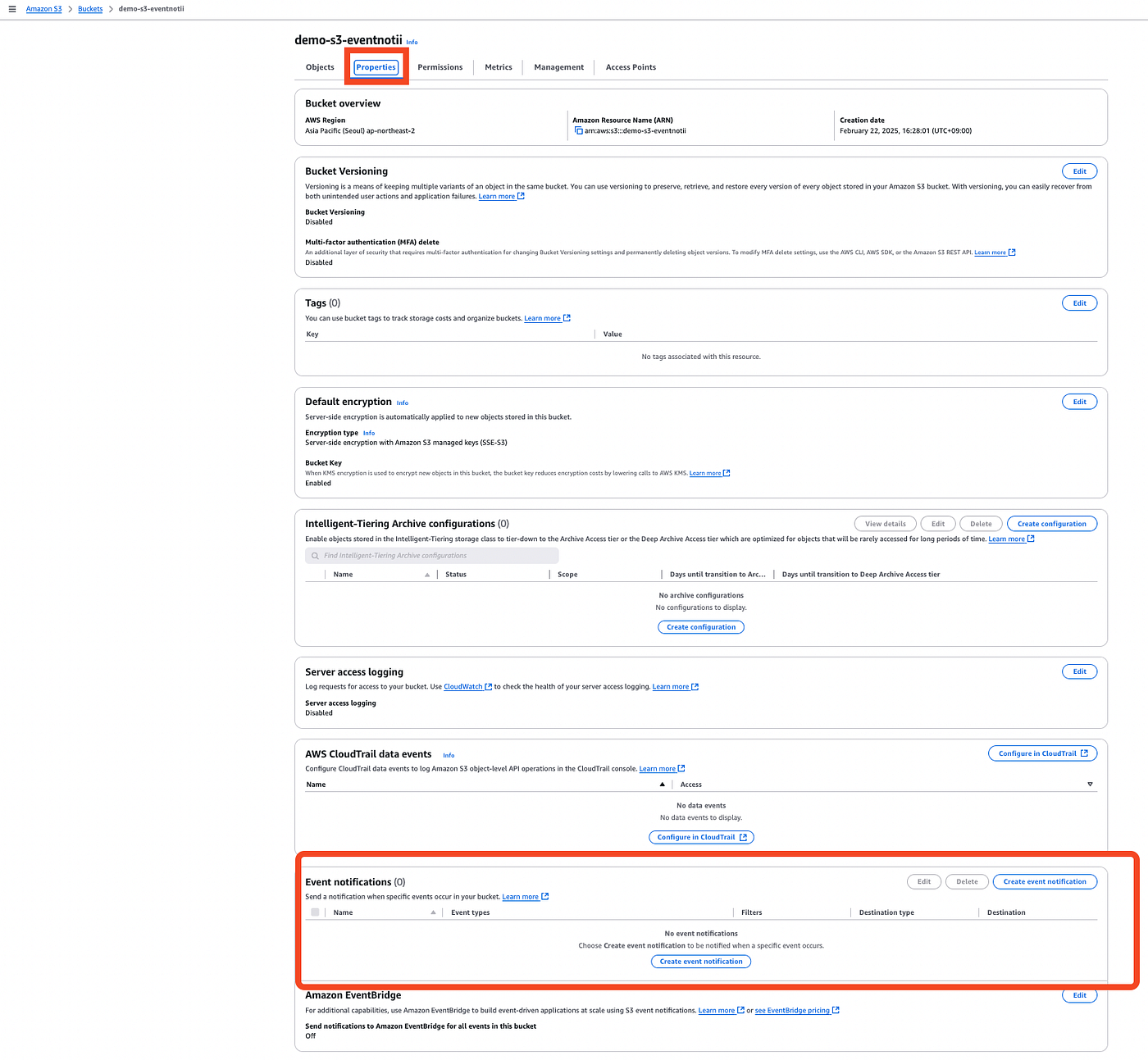
Task: Edit Amazon EventBridge settings
Action: (x=1079, y=995)
